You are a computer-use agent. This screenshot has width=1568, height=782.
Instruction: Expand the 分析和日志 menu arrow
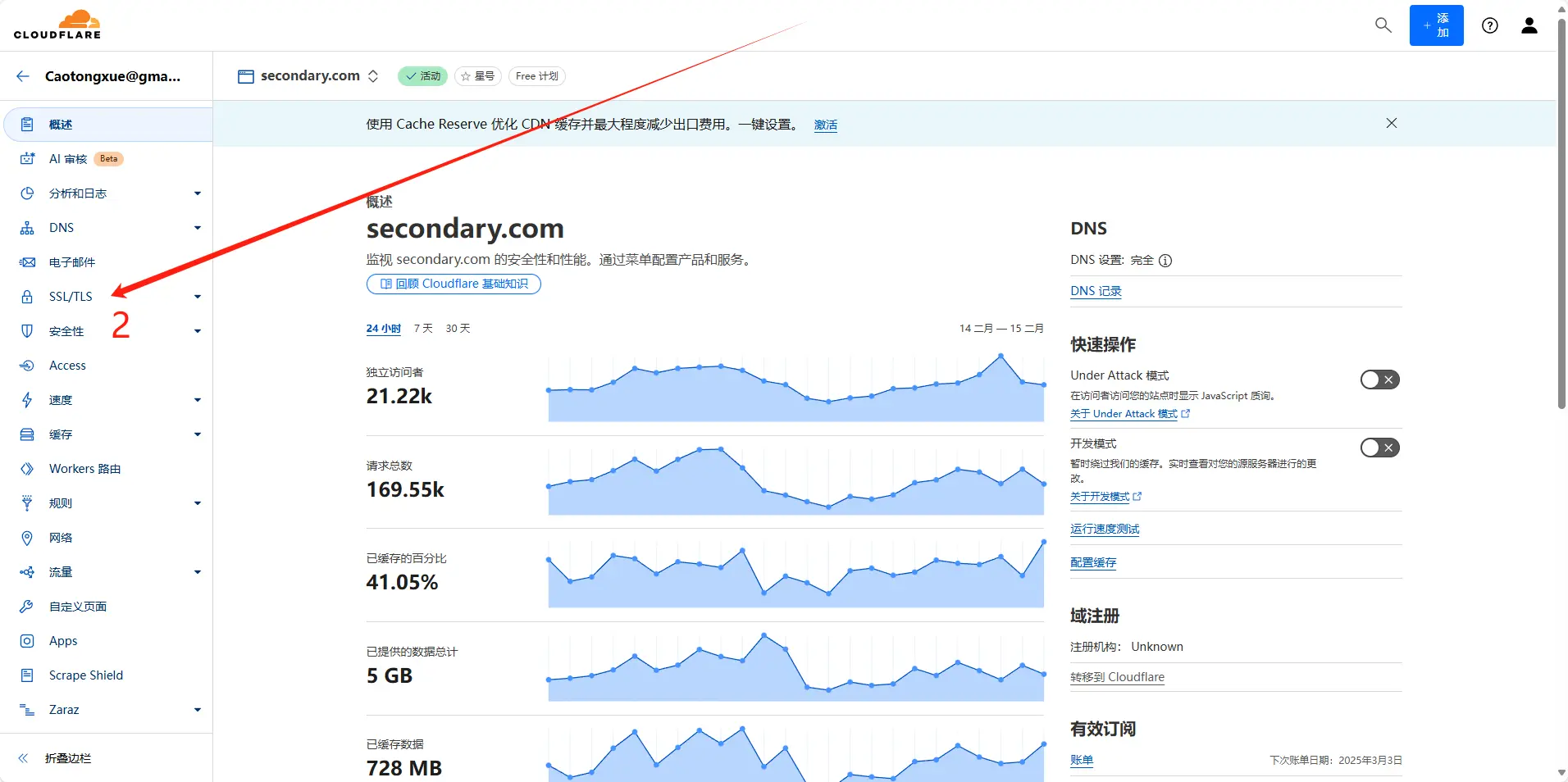pyautogui.click(x=198, y=193)
